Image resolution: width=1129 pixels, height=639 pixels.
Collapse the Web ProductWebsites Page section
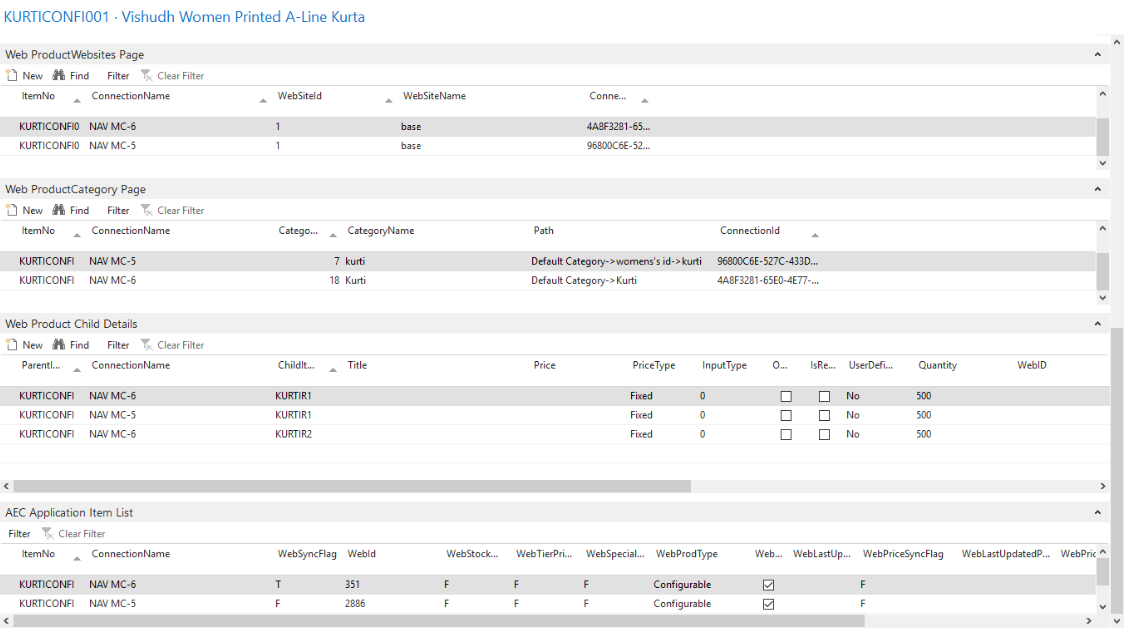point(1097,55)
